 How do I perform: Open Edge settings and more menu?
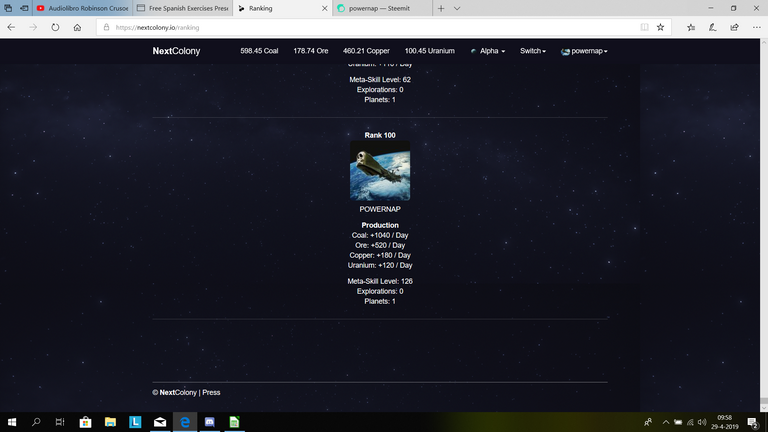click(x=756, y=27)
